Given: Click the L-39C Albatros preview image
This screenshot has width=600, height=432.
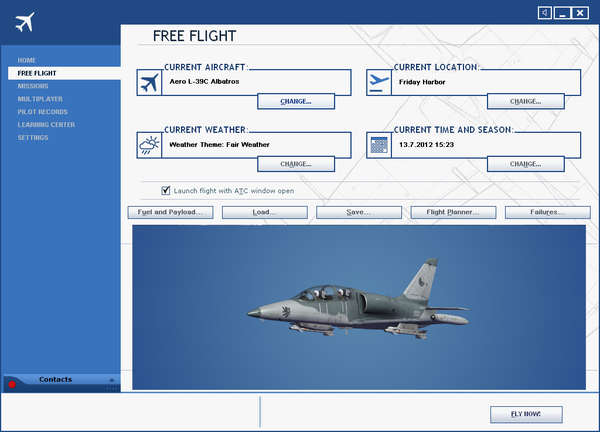Looking at the screenshot, I should pyautogui.click(x=358, y=306).
